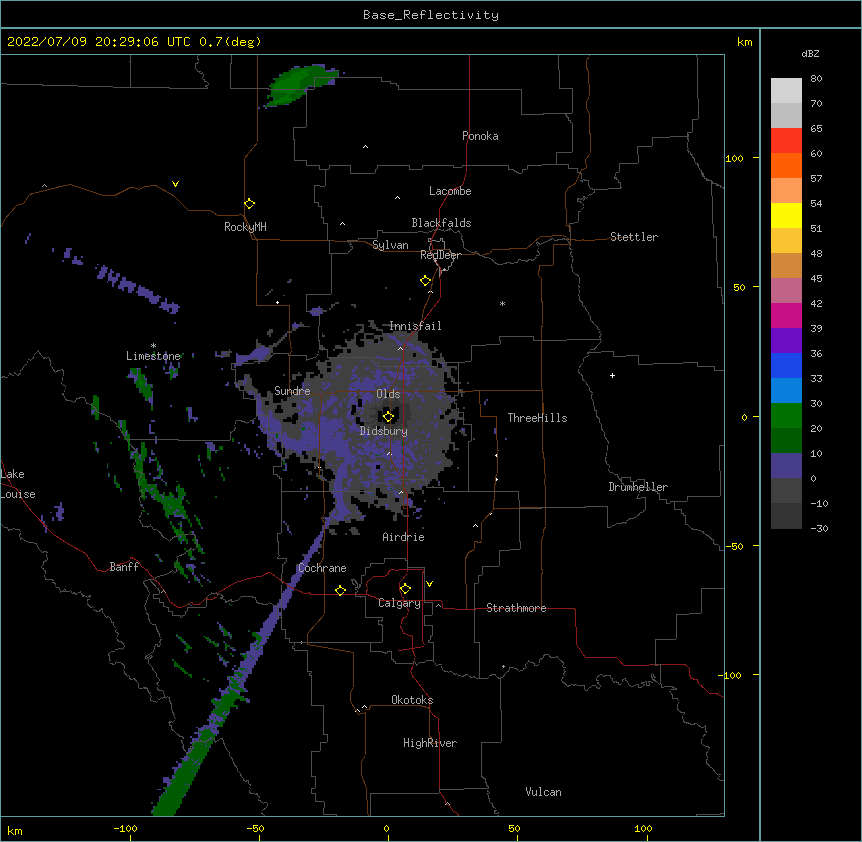Click the asterisk marker above Limestone
The image size is (862, 842).
(153, 346)
